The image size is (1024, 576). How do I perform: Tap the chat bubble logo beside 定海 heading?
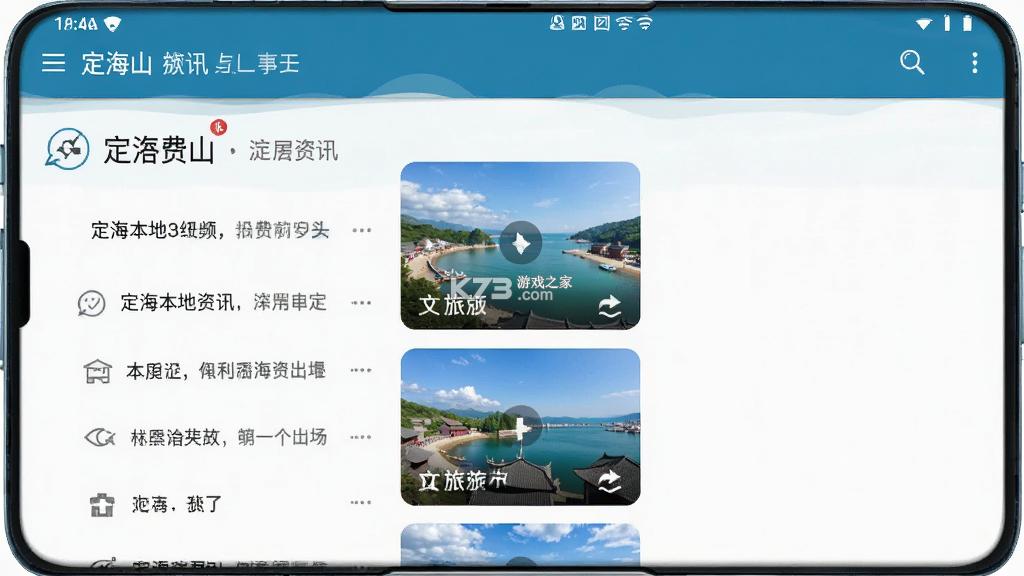(68, 149)
